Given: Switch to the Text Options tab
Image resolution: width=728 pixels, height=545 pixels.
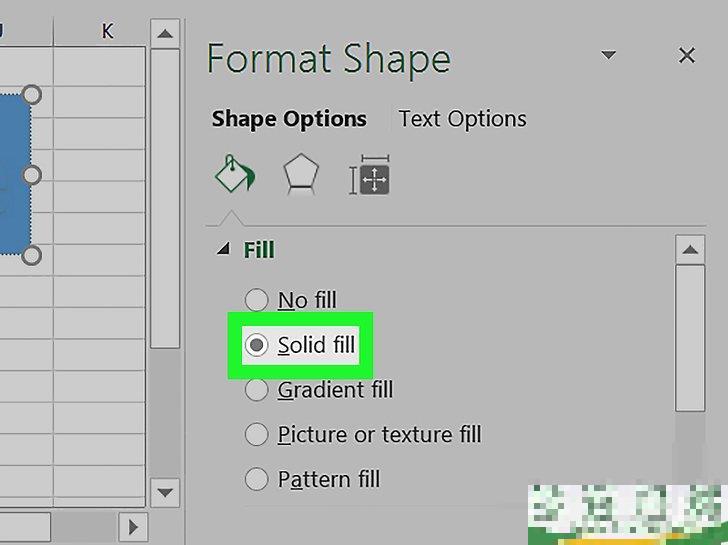Looking at the screenshot, I should pos(462,119).
